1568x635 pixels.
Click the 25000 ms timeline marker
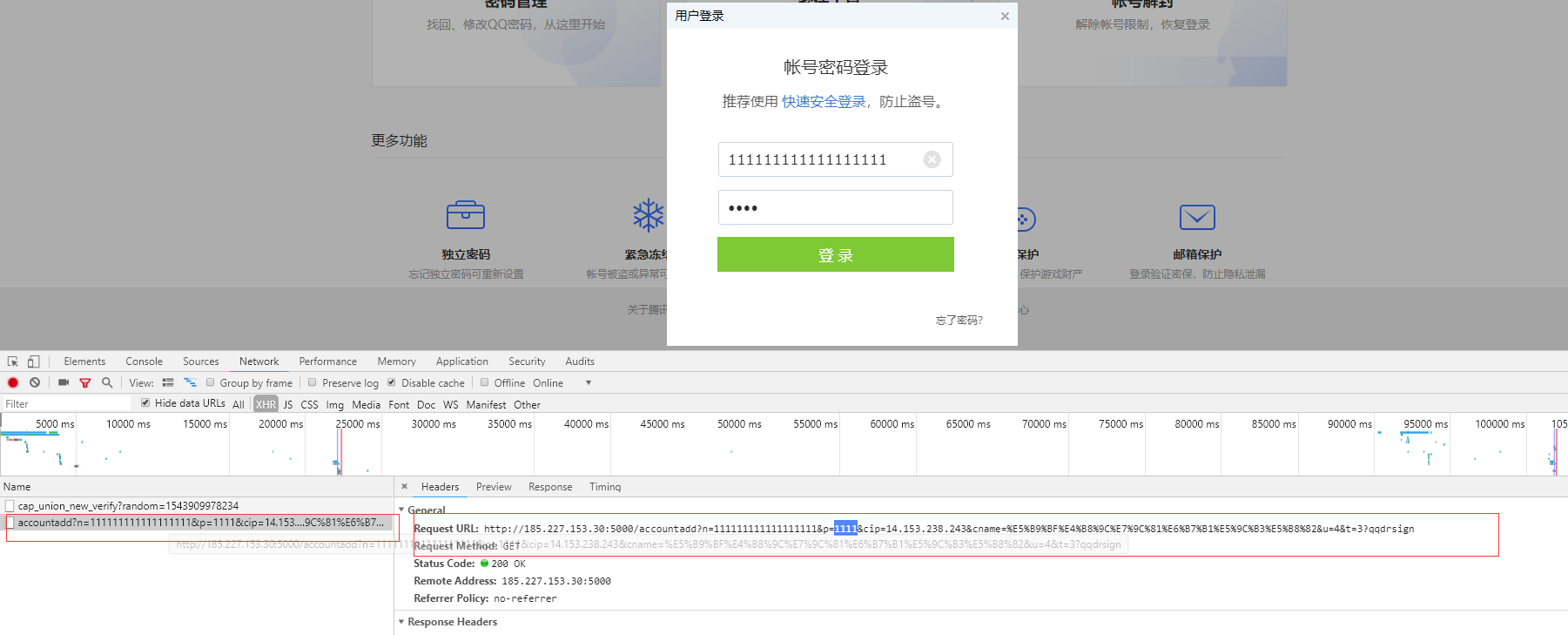click(358, 424)
